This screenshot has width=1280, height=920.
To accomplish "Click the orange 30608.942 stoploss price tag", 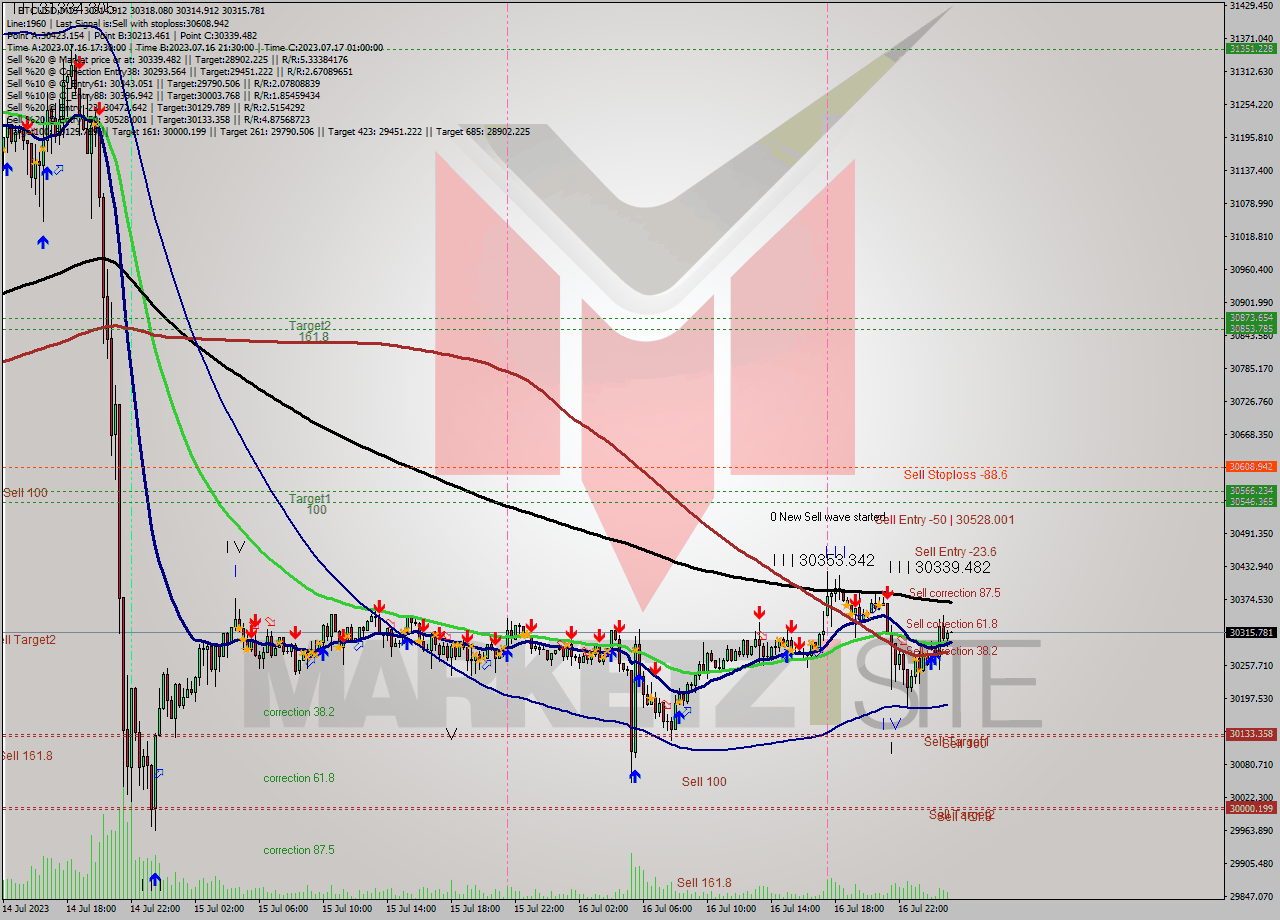I will pos(1251,466).
